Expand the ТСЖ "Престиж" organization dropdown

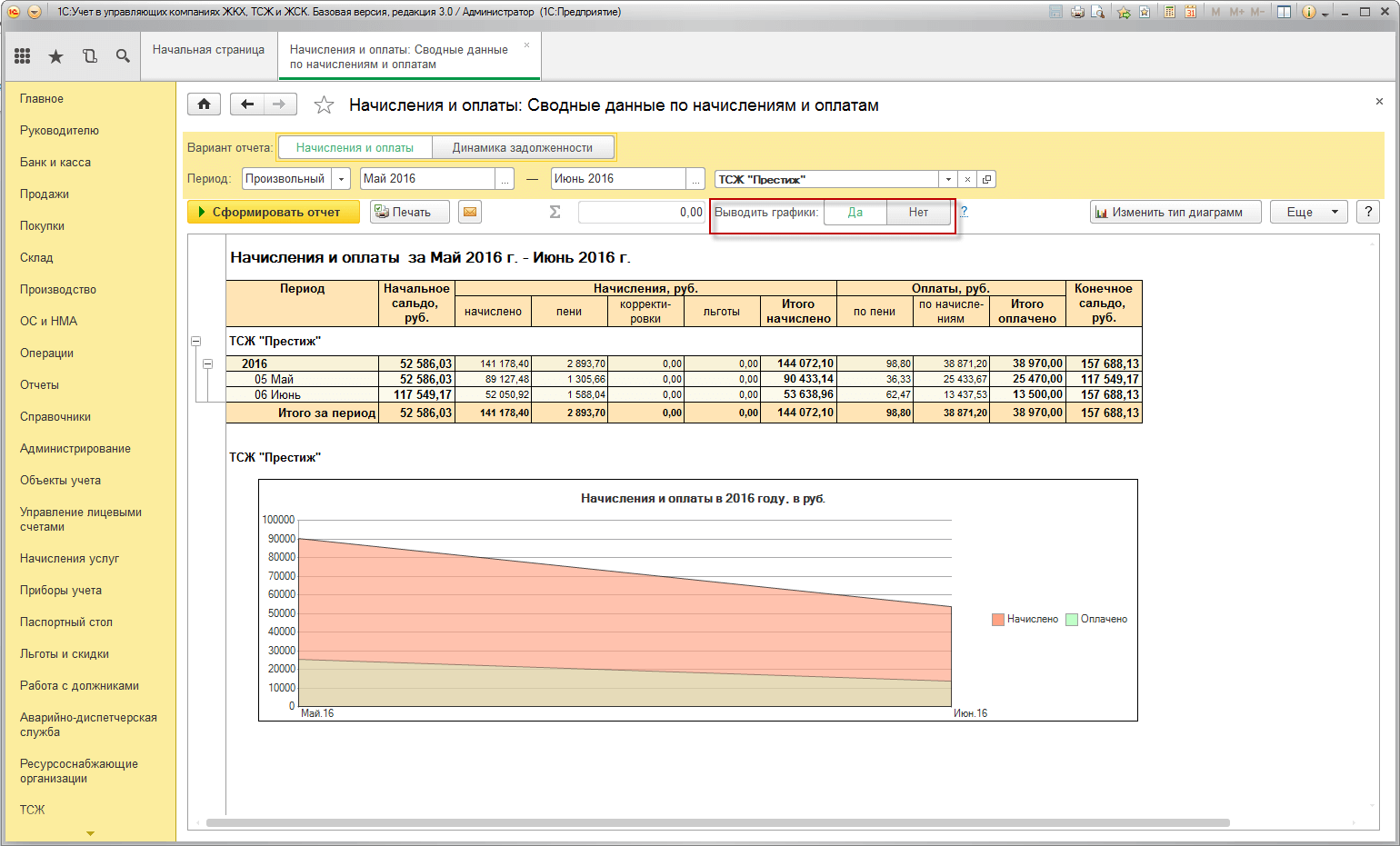point(948,179)
